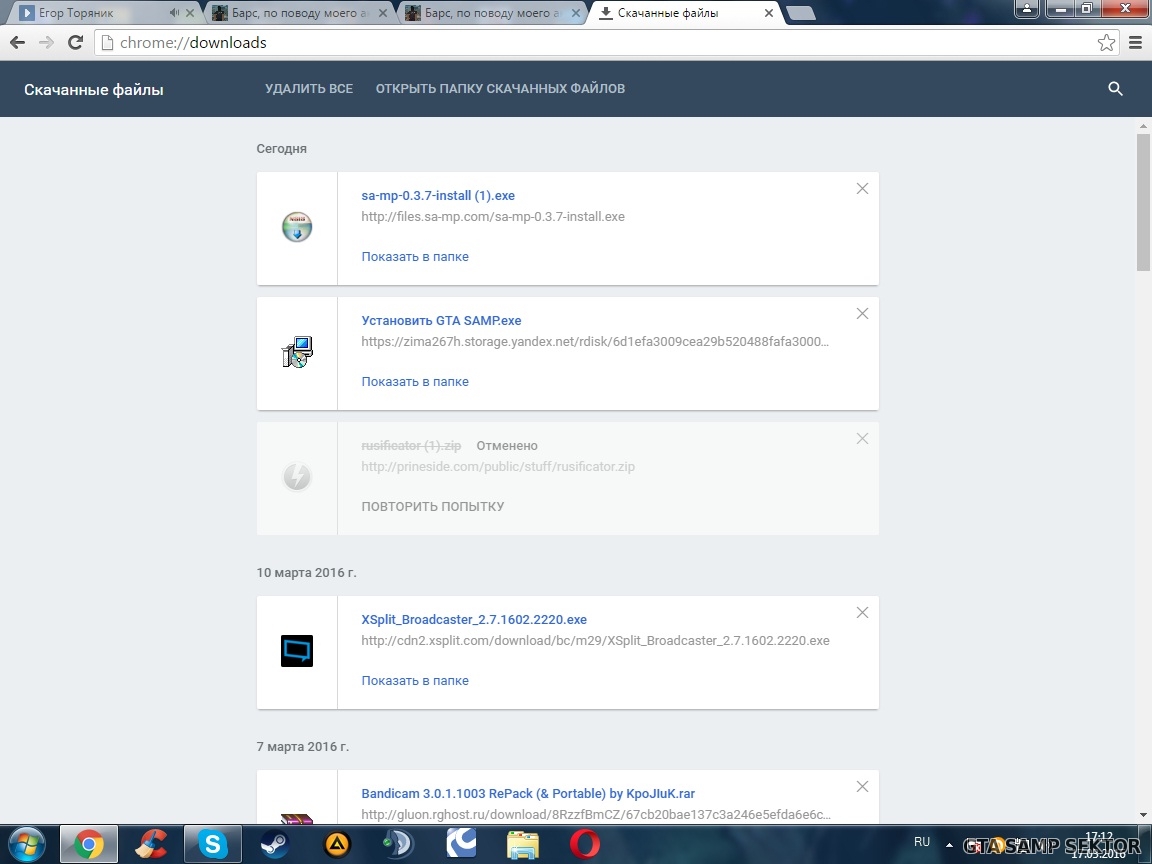
Task: Click the files.sa-mp.com source URL
Action: tap(493, 217)
